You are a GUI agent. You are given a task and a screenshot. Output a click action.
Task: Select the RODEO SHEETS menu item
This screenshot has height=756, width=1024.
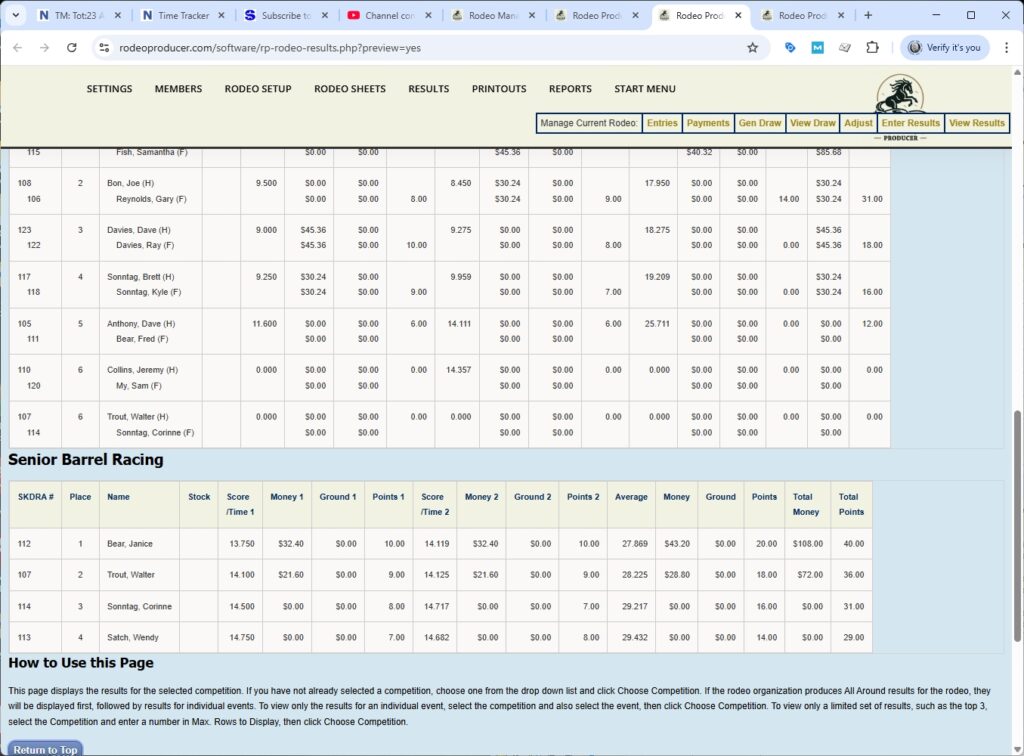click(x=349, y=88)
